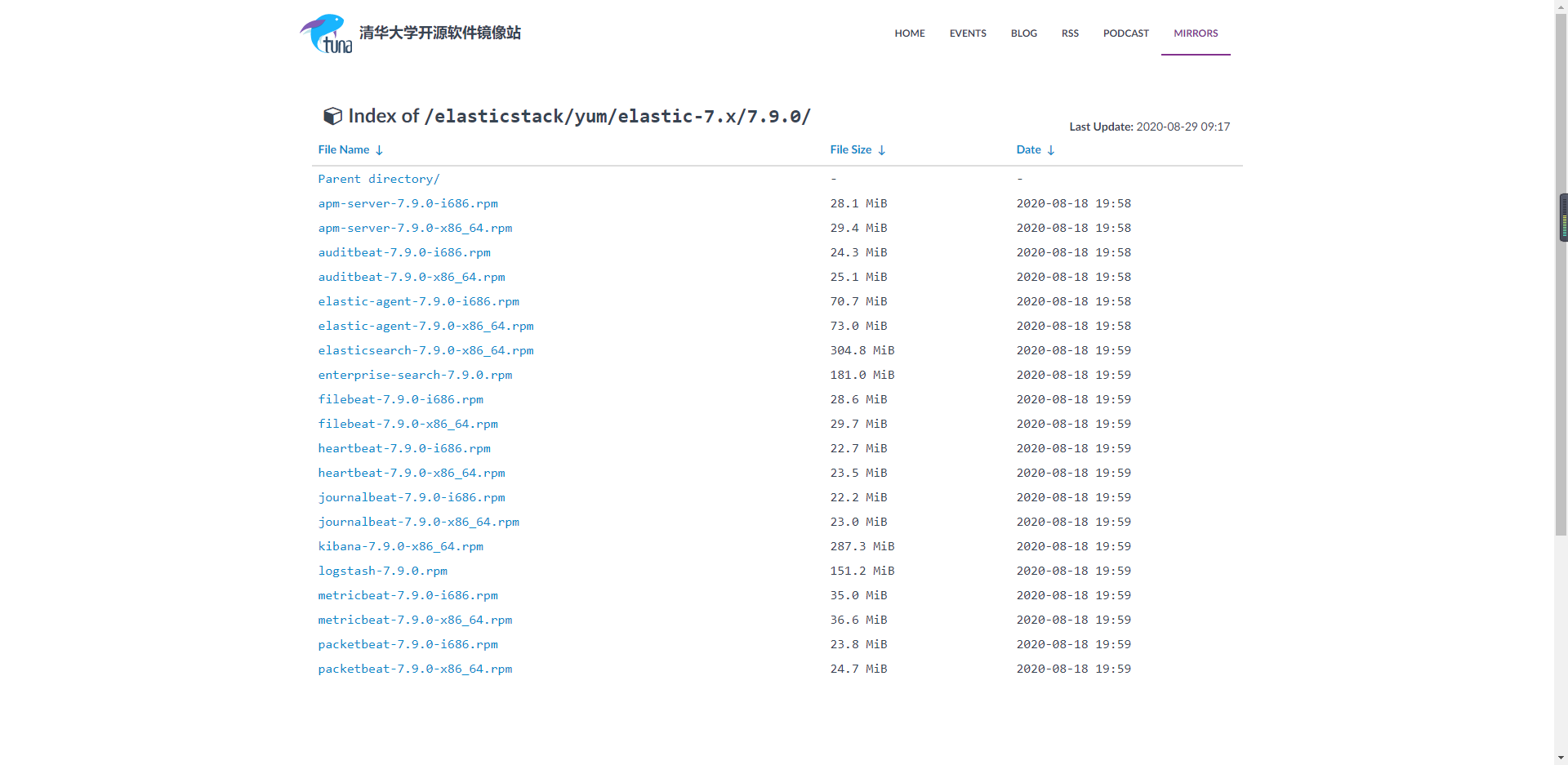Image resolution: width=1568 pixels, height=765 pixels.
Task: Switch to the MIRRORS tab
Action: point(1196,33)
